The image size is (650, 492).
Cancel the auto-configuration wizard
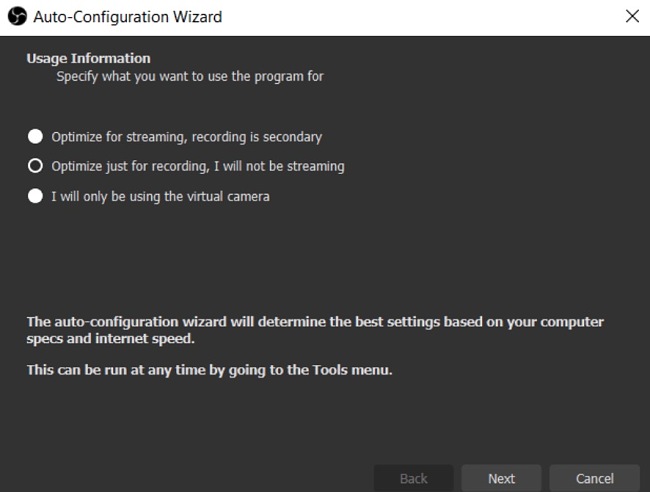point(594,478)
